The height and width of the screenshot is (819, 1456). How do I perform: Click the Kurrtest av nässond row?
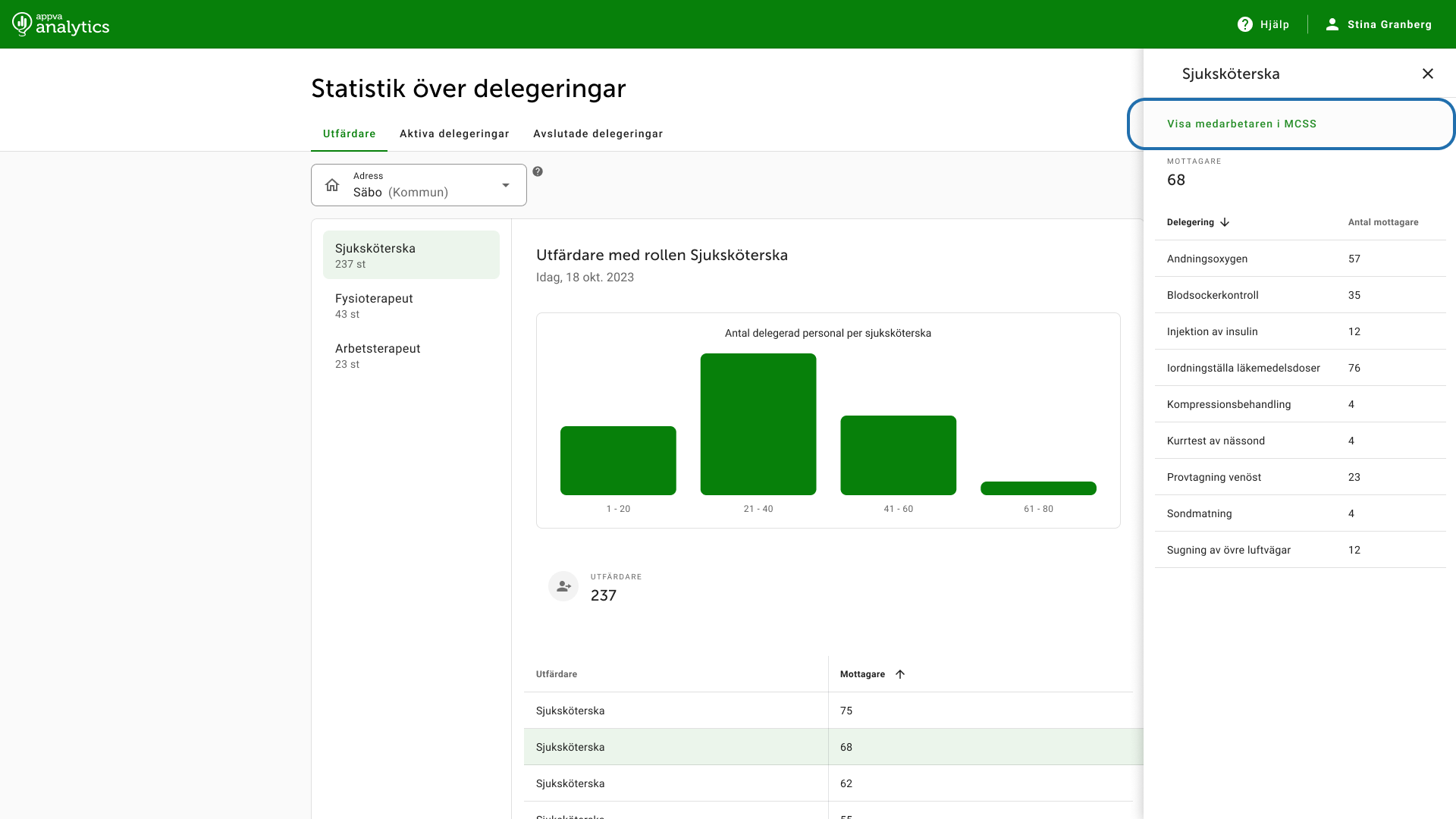click(x=1300, y=441)
